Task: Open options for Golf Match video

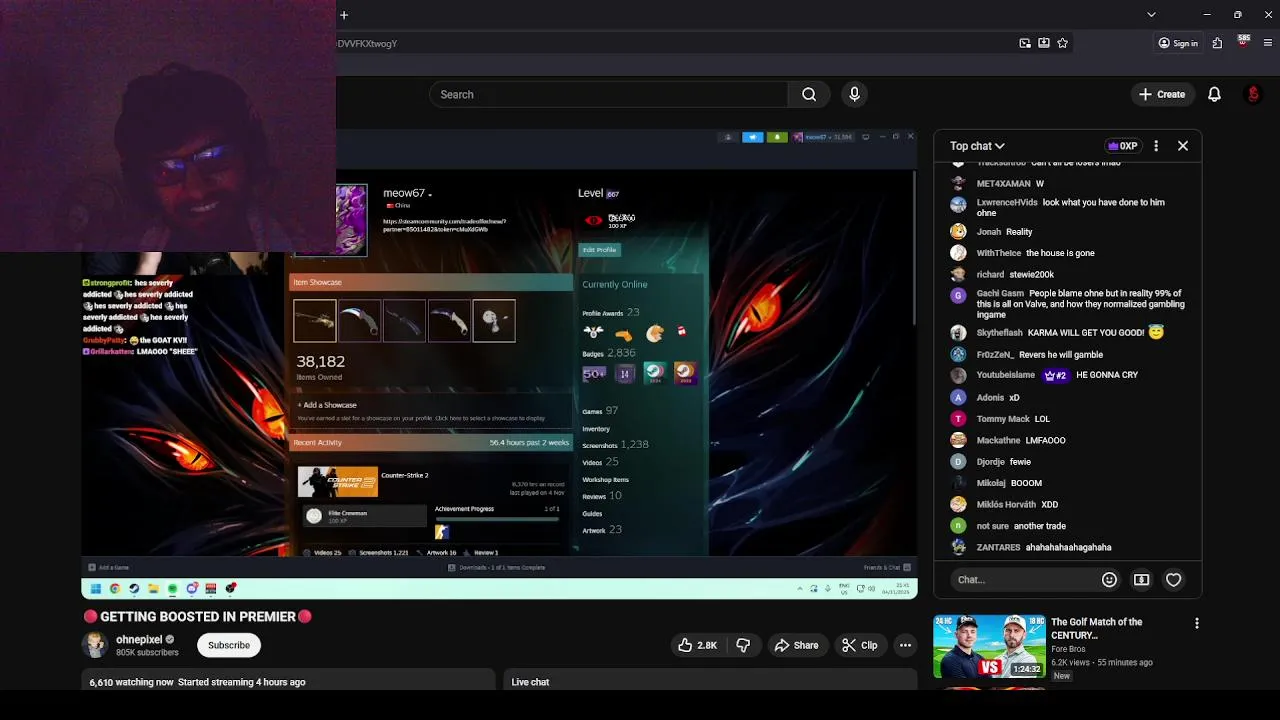Action: [1196, 623]
